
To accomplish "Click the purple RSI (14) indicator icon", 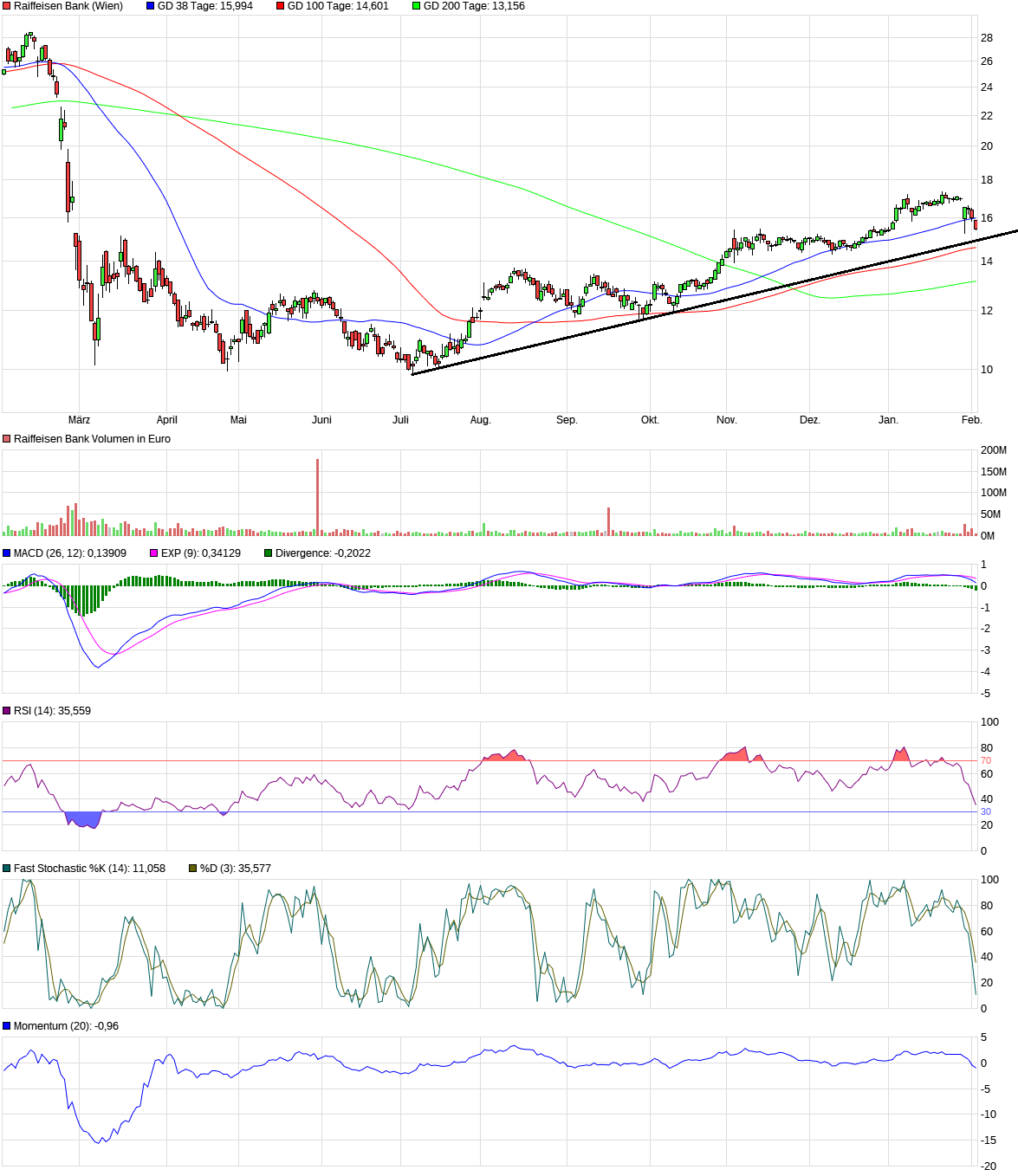I will (x=7, y=708).
